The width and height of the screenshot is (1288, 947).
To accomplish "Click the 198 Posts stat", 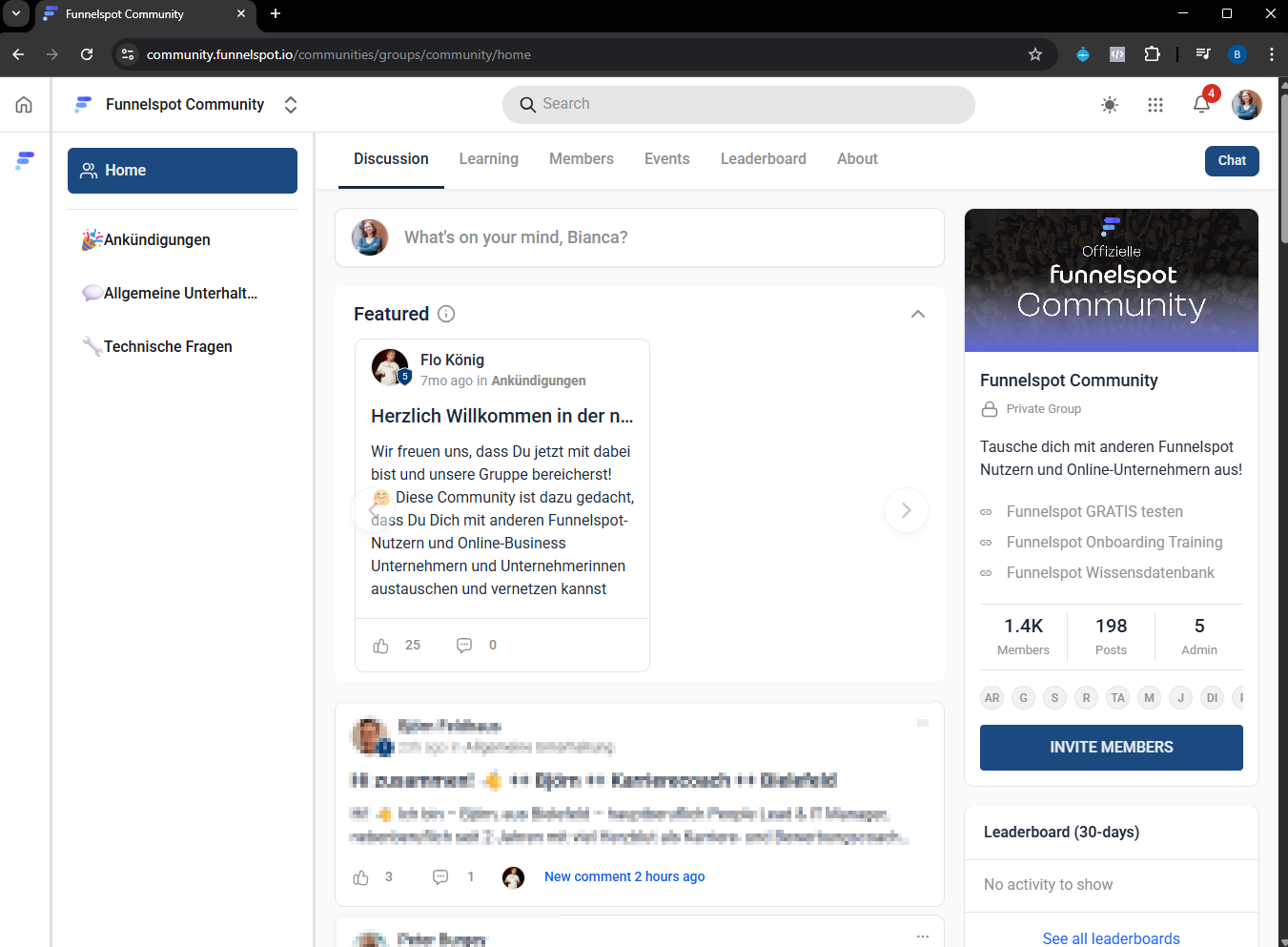I will pos(1112,637).
